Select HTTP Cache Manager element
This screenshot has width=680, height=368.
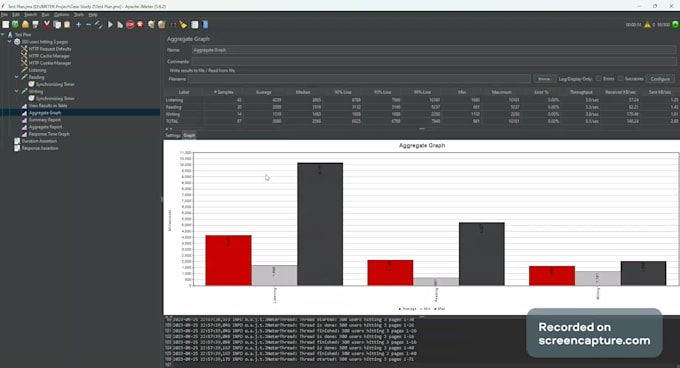(x=49, y=56)
